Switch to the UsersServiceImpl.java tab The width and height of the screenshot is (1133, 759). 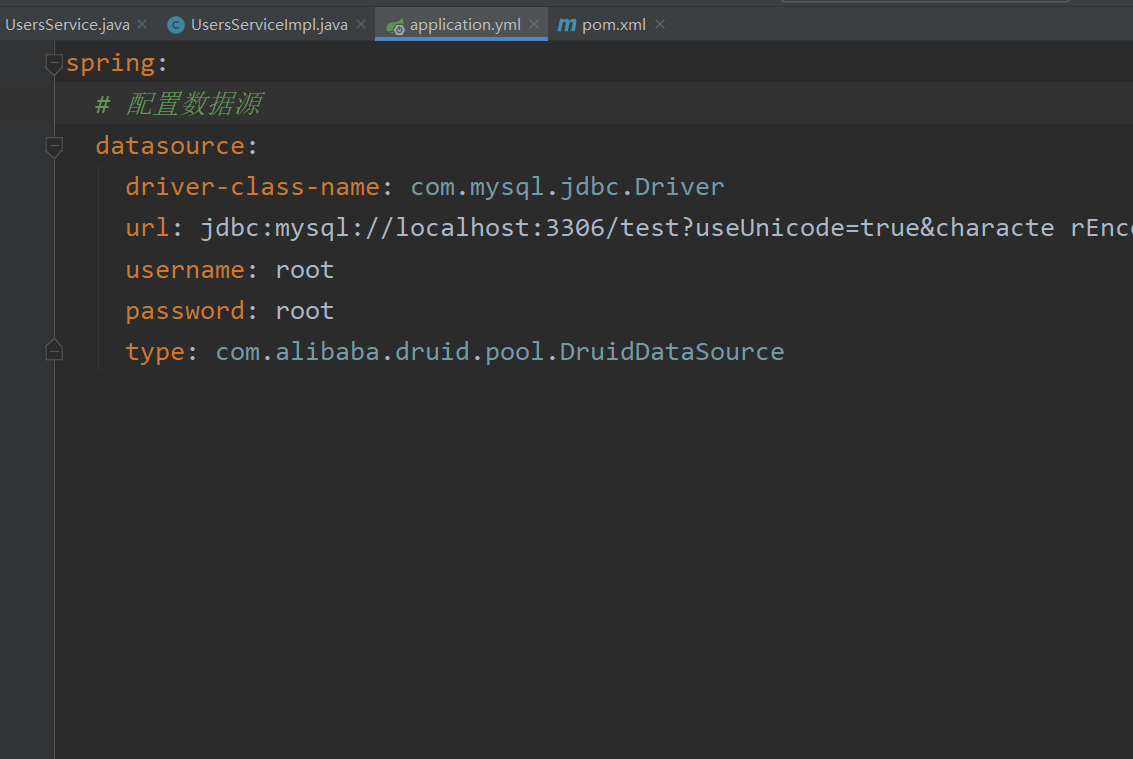tap(269, 25)
